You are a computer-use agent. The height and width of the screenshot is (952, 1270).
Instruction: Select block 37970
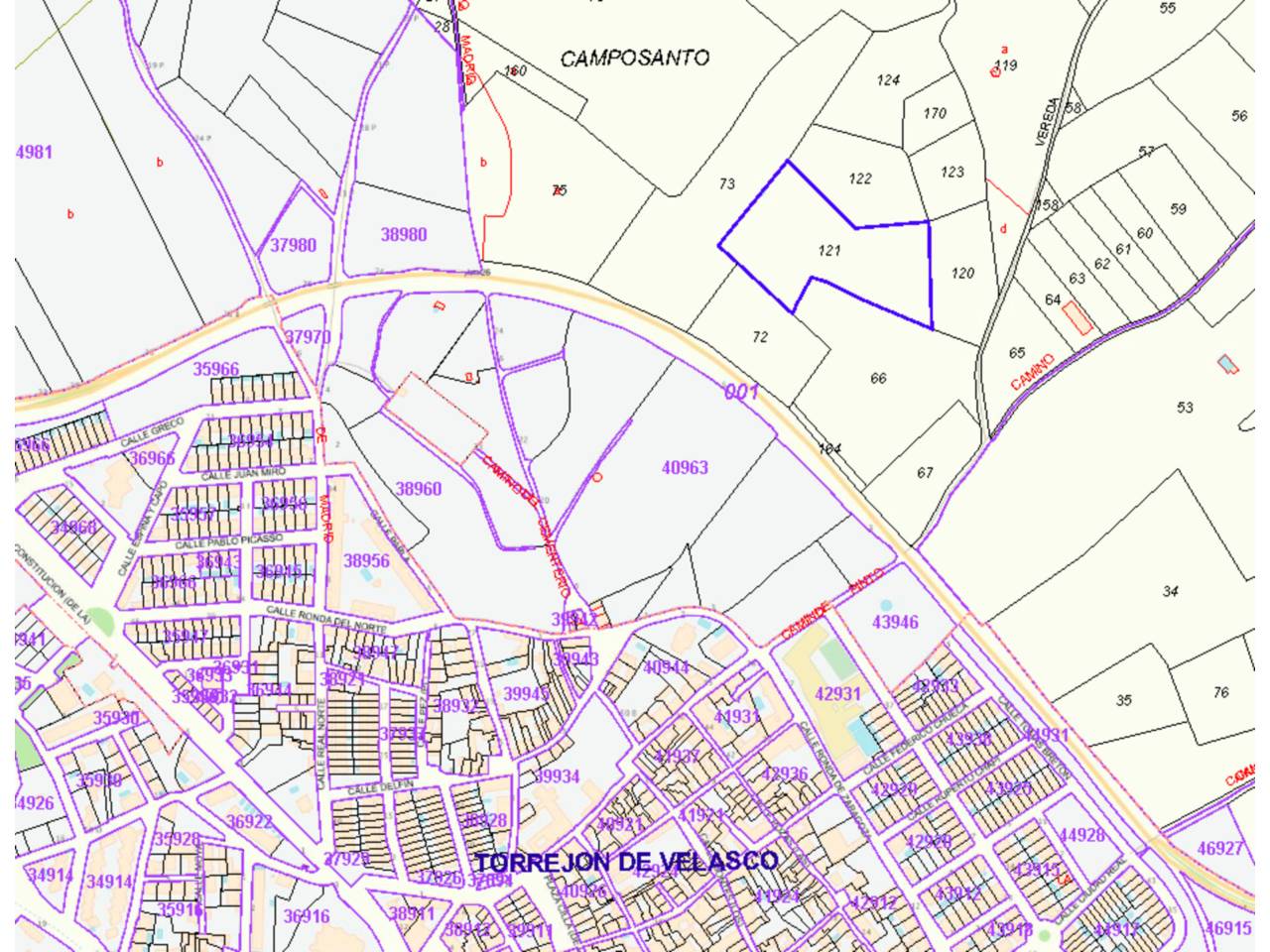click(x=308, y=337)
